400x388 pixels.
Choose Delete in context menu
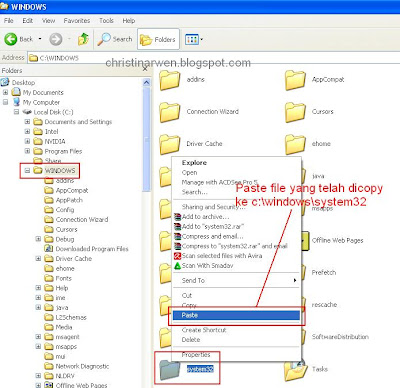237,340
